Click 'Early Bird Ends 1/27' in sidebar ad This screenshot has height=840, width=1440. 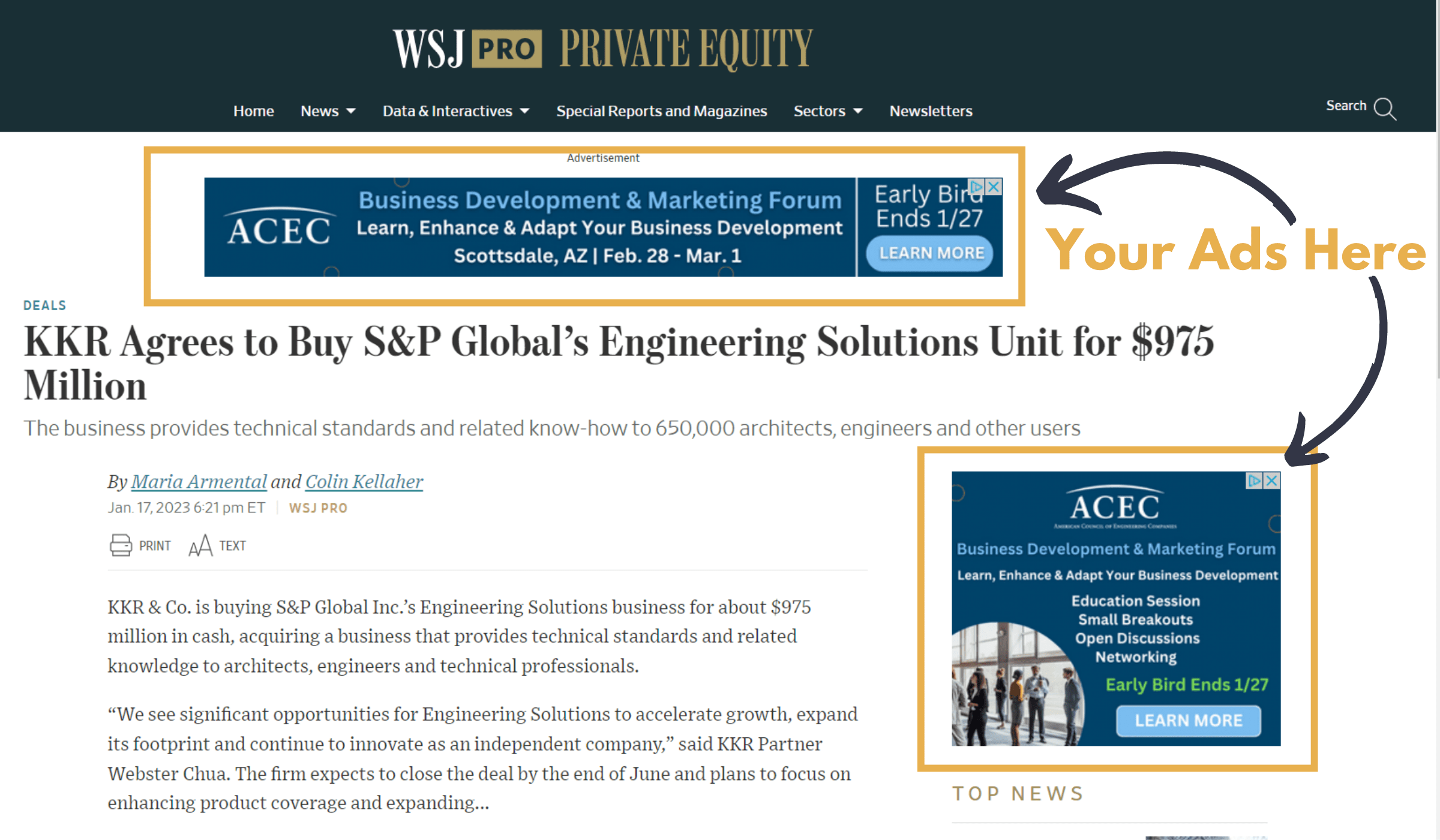click(x=1187, y=685)
